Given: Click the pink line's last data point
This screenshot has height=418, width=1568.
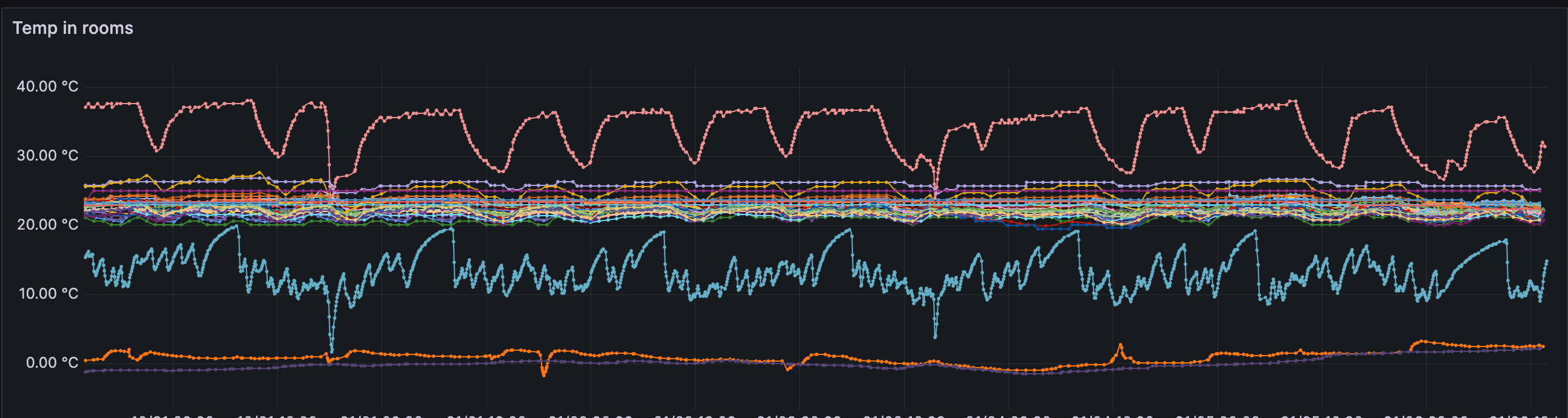Looking at the screenshot, I should click(x=1545, y=147).
